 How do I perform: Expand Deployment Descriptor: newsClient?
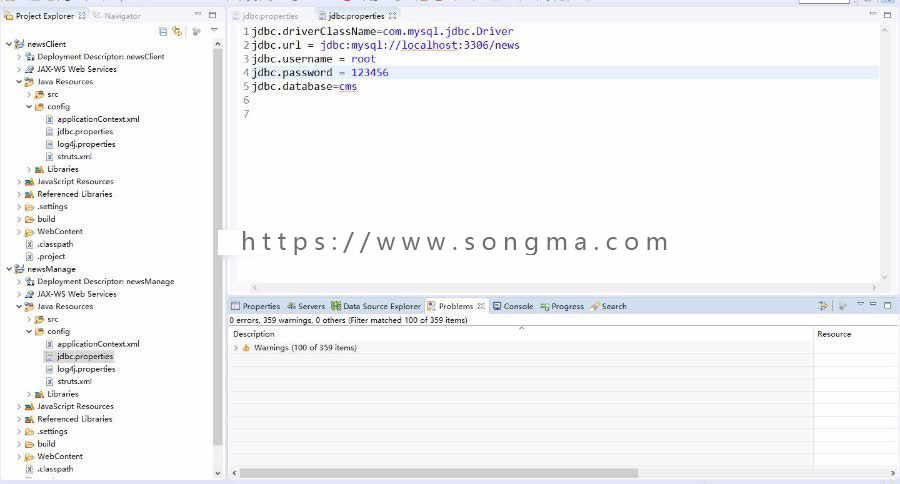19,57
